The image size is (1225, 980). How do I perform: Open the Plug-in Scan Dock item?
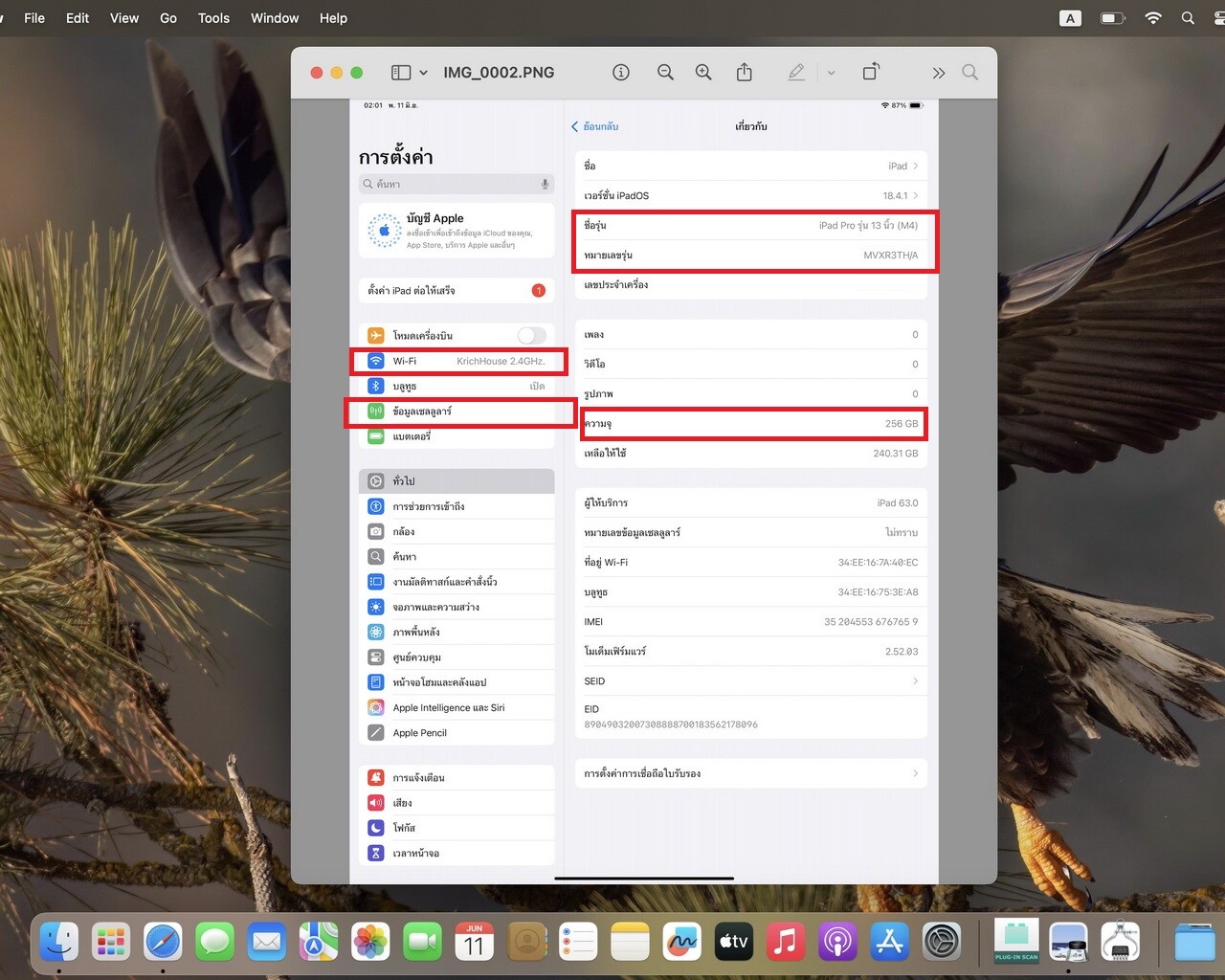point(1016,941)
